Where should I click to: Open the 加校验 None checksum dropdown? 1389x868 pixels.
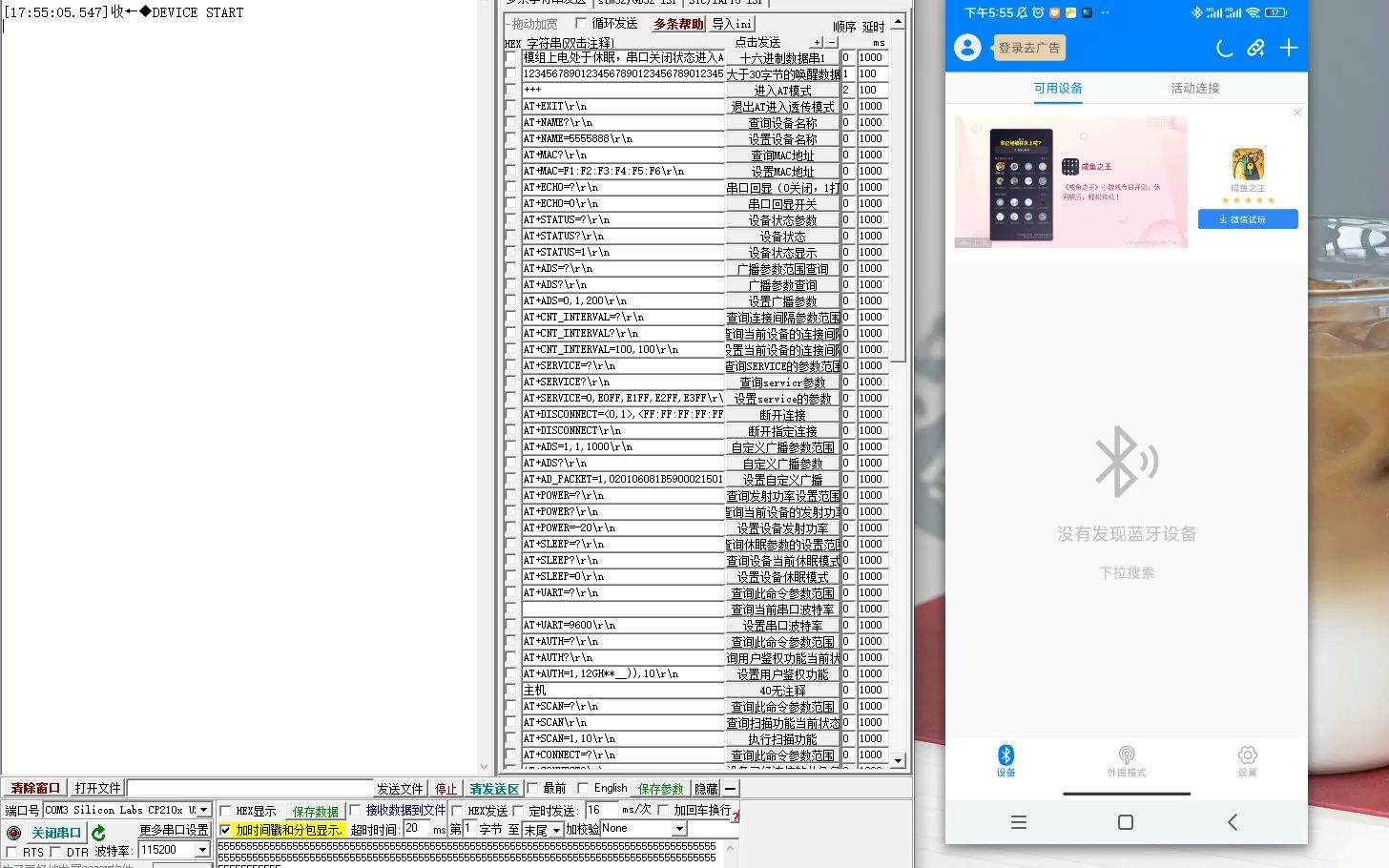[x=679, y=830]
